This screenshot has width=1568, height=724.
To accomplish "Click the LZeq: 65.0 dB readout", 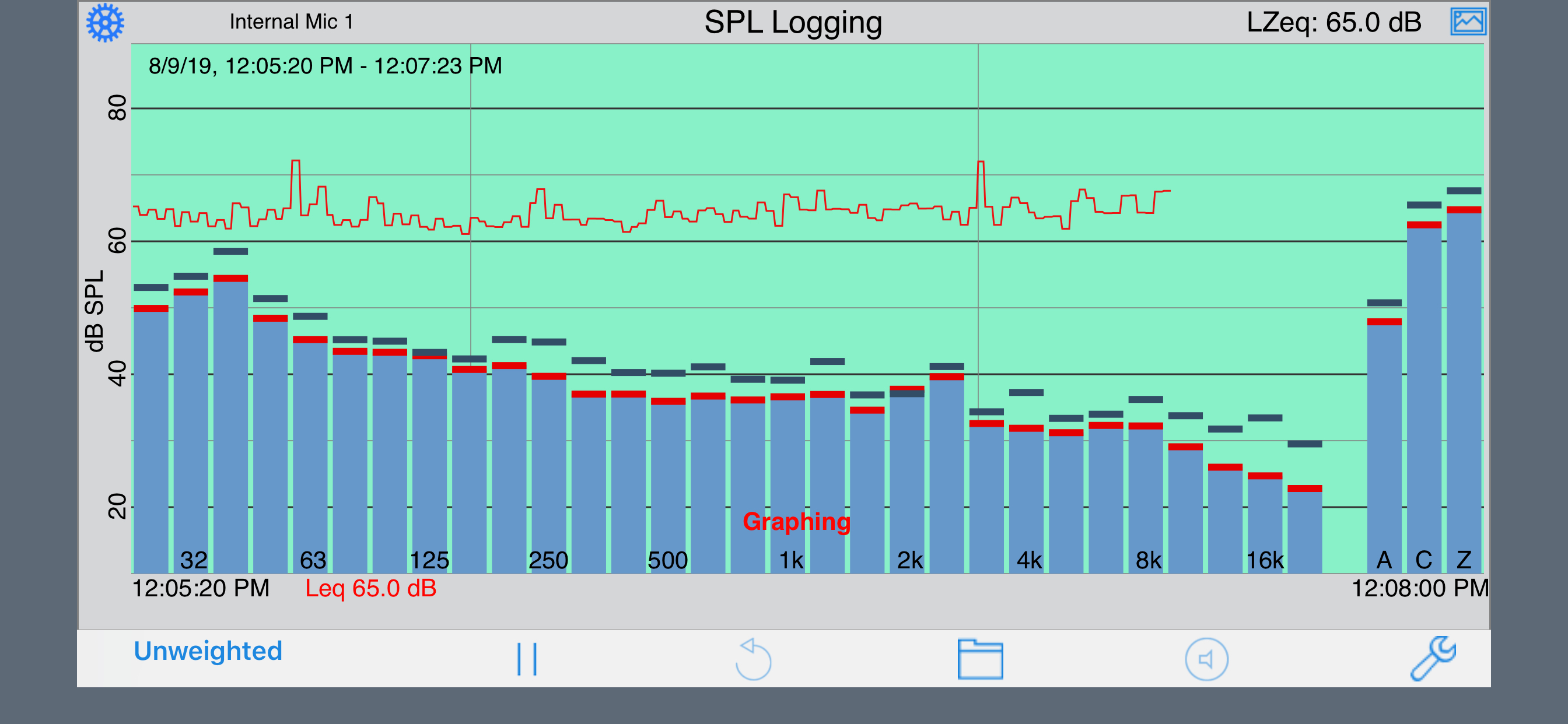I will [1333, 23].
